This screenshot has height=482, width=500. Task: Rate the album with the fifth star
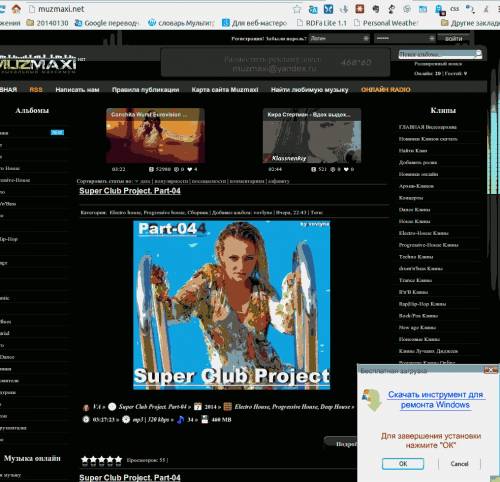pos(118,460)
